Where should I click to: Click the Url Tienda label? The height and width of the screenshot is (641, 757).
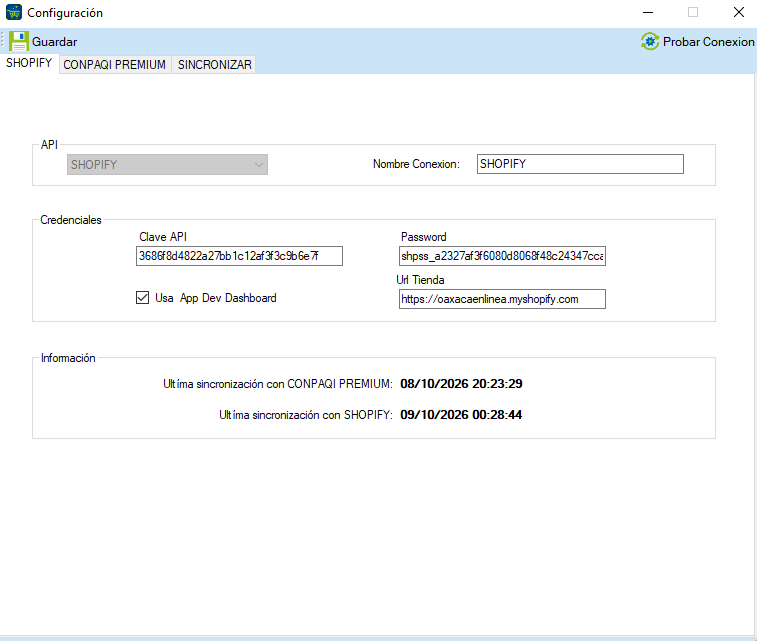(x=420, y=280)
